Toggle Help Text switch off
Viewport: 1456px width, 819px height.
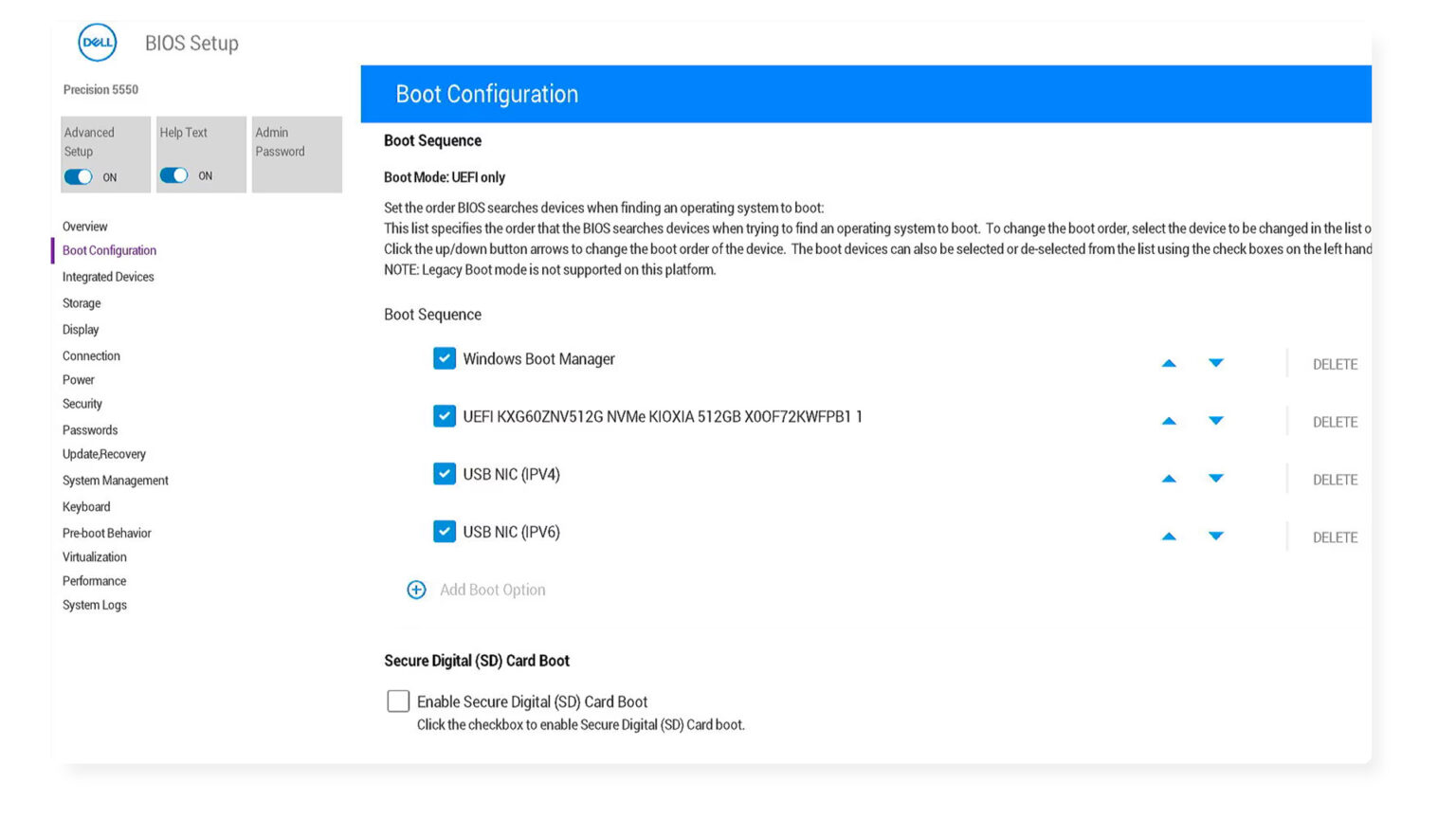click(x=173, y=175)
